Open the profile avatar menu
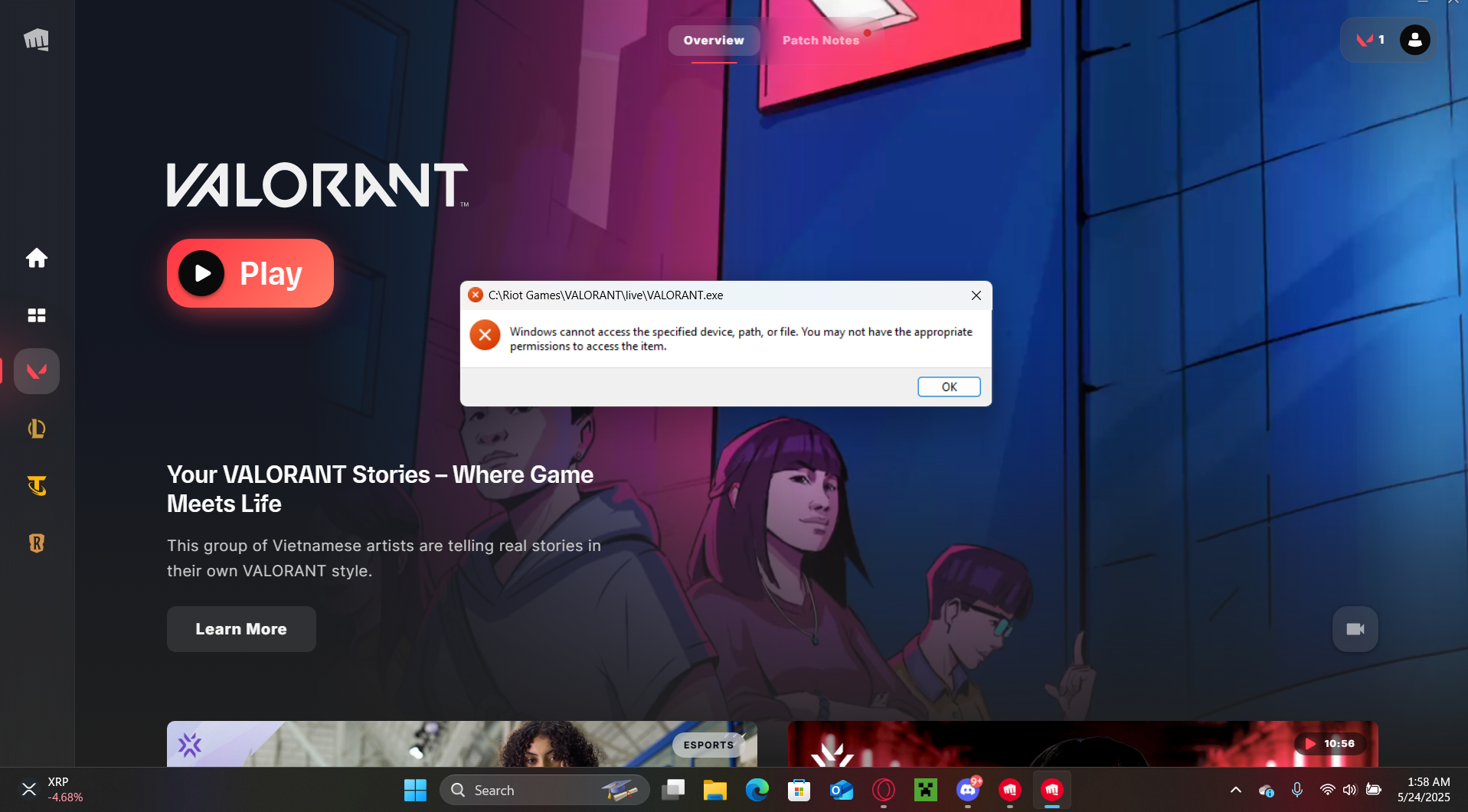The height and width of the screenshot is (812, 1468). pyautogui.click(x=1414, y=40)
